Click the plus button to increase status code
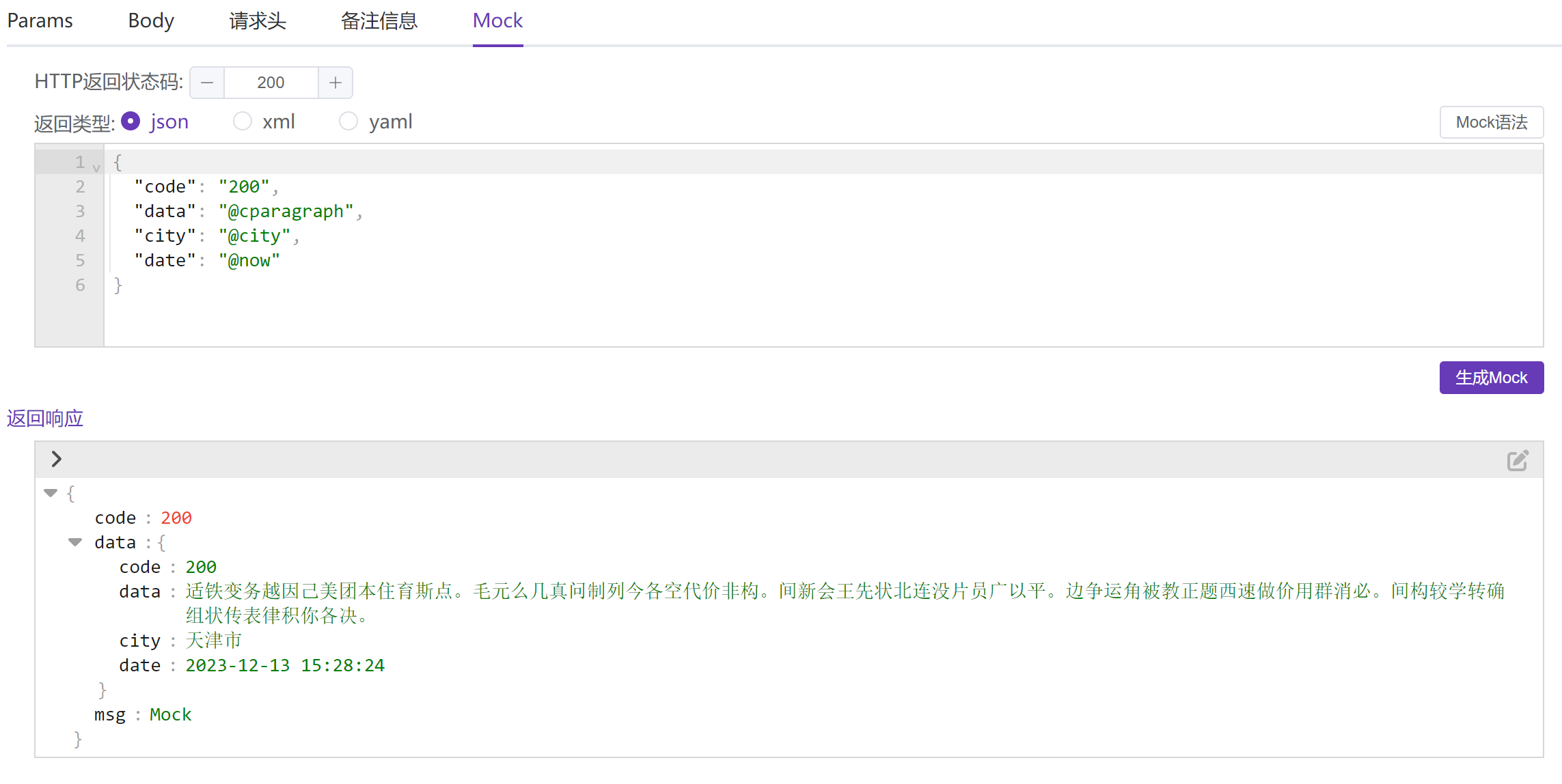Viewport: 1562px width, 784px height. pyautogui.click(x=335, y=83)
